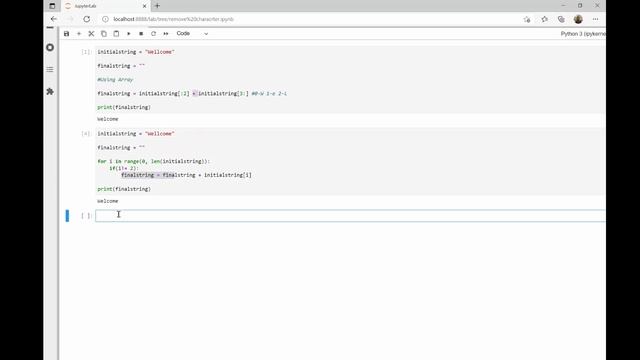Select cell prompt number [4]
Viewport: 640px width, 360px height.
(86, 133)
